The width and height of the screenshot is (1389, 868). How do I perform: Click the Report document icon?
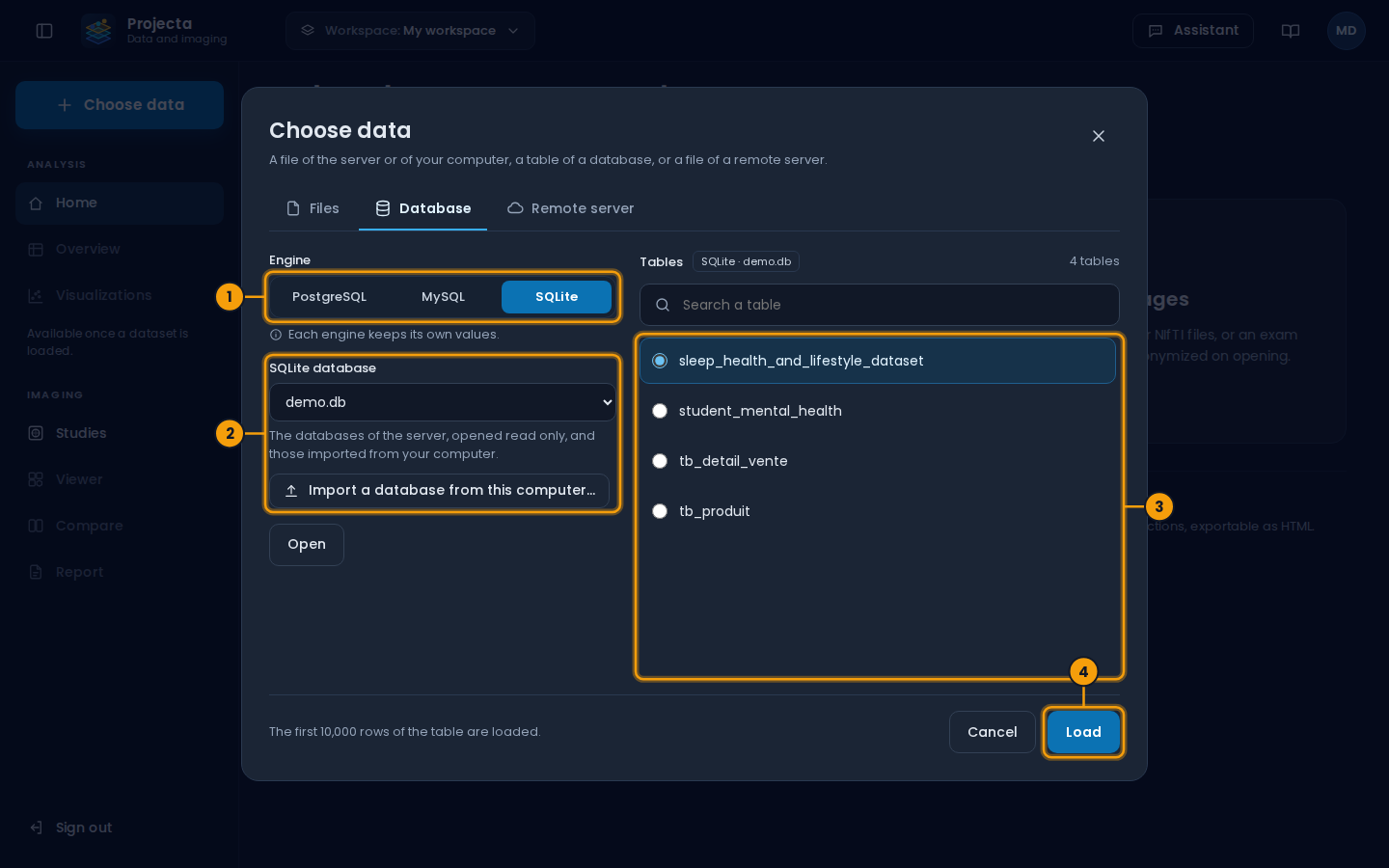[x=36, y=573]
